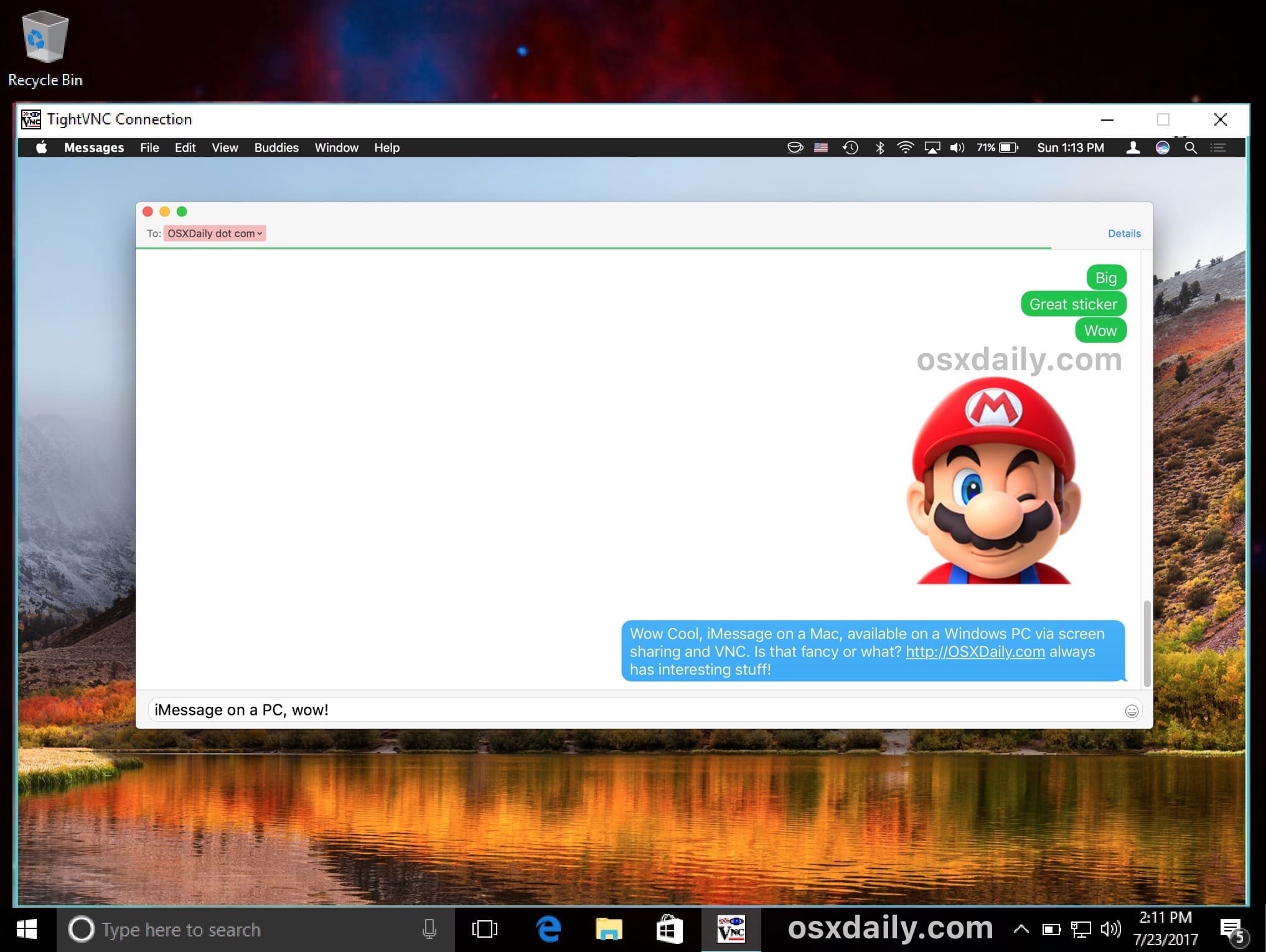This screenshot has width=1266, height=952.
Task: Open conversation Details
Action: click(x=1124, y=233)
